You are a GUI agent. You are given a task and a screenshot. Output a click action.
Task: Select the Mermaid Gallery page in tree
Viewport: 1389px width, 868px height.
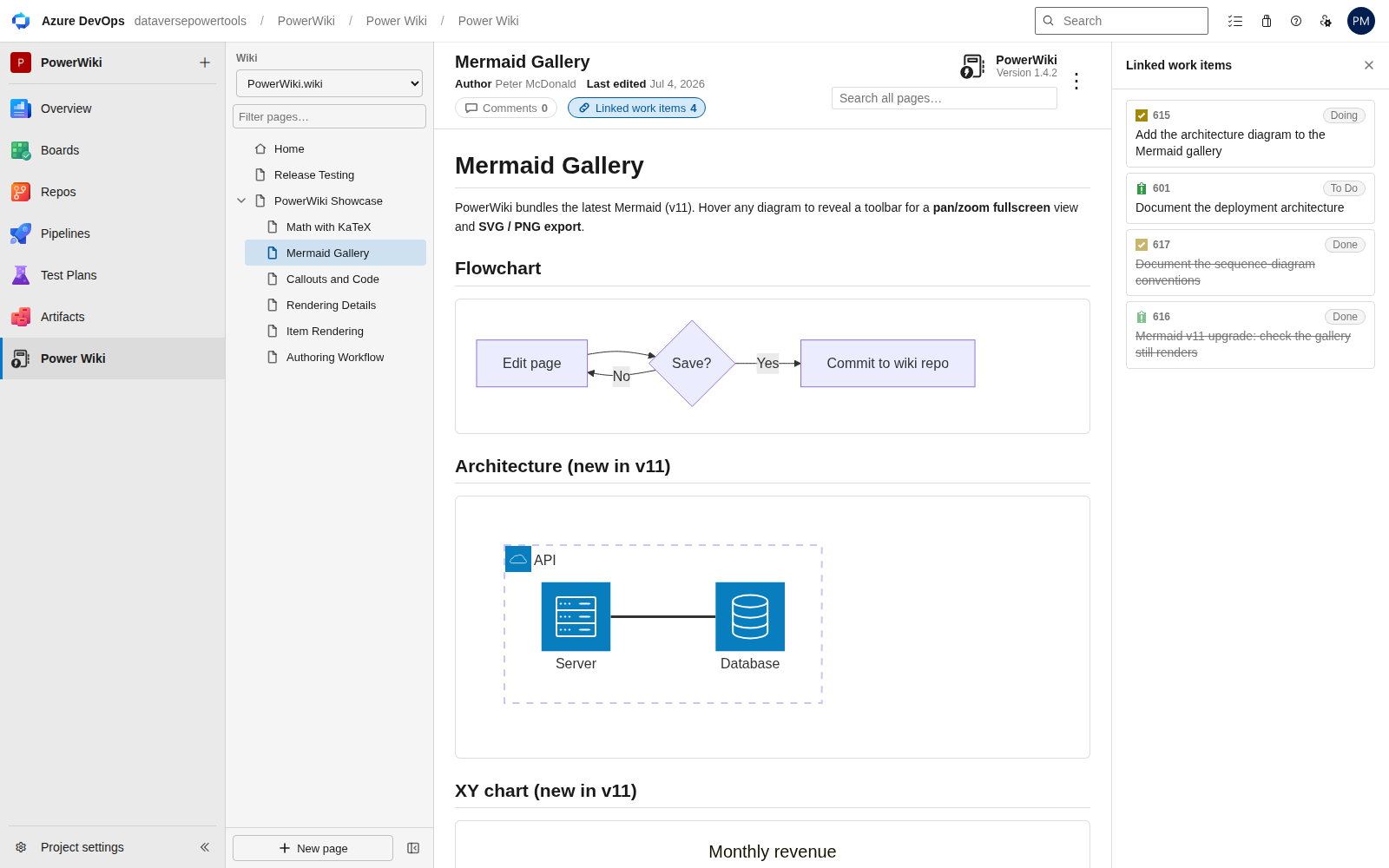click(x=335, y=253)
